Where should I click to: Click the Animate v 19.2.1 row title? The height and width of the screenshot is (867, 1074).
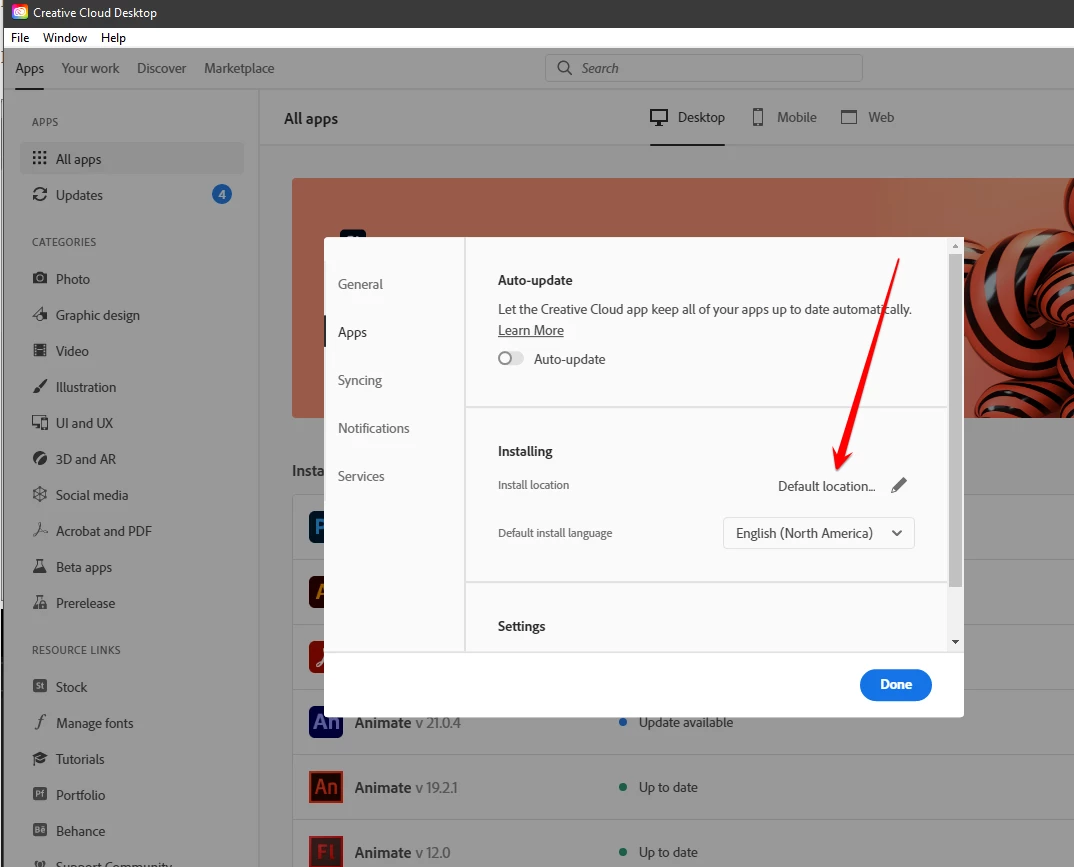[405, 788]
